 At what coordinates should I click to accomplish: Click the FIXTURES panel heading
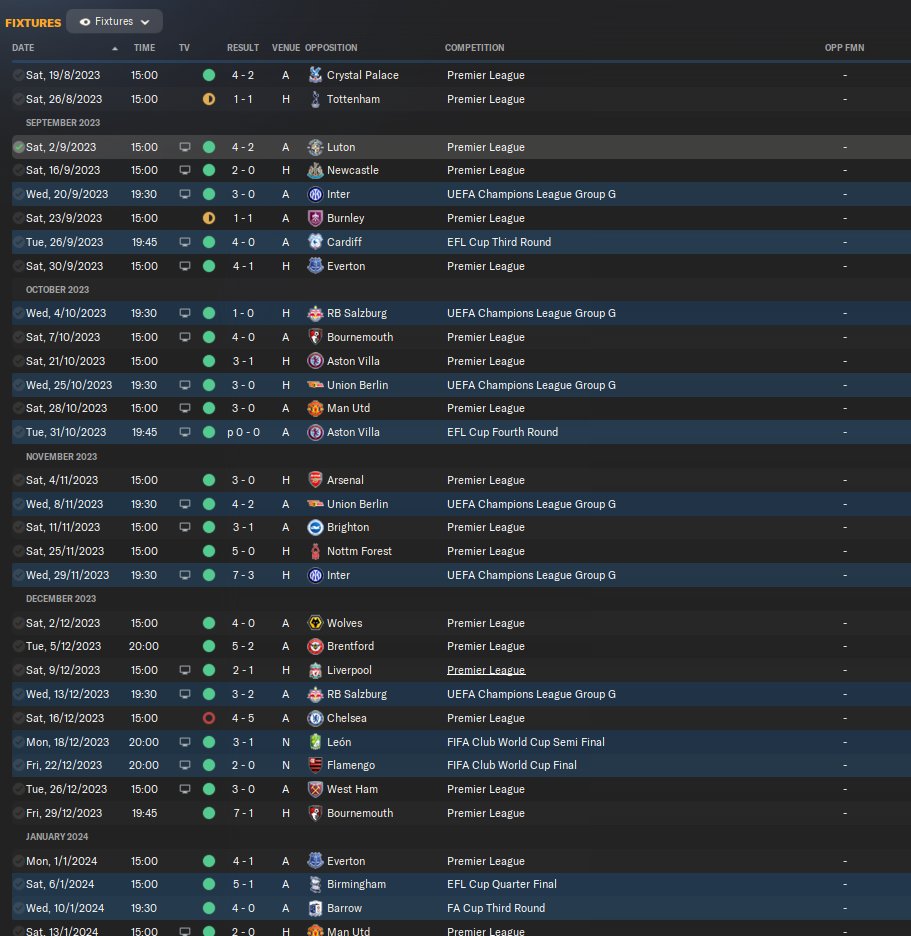pos(33,23)
